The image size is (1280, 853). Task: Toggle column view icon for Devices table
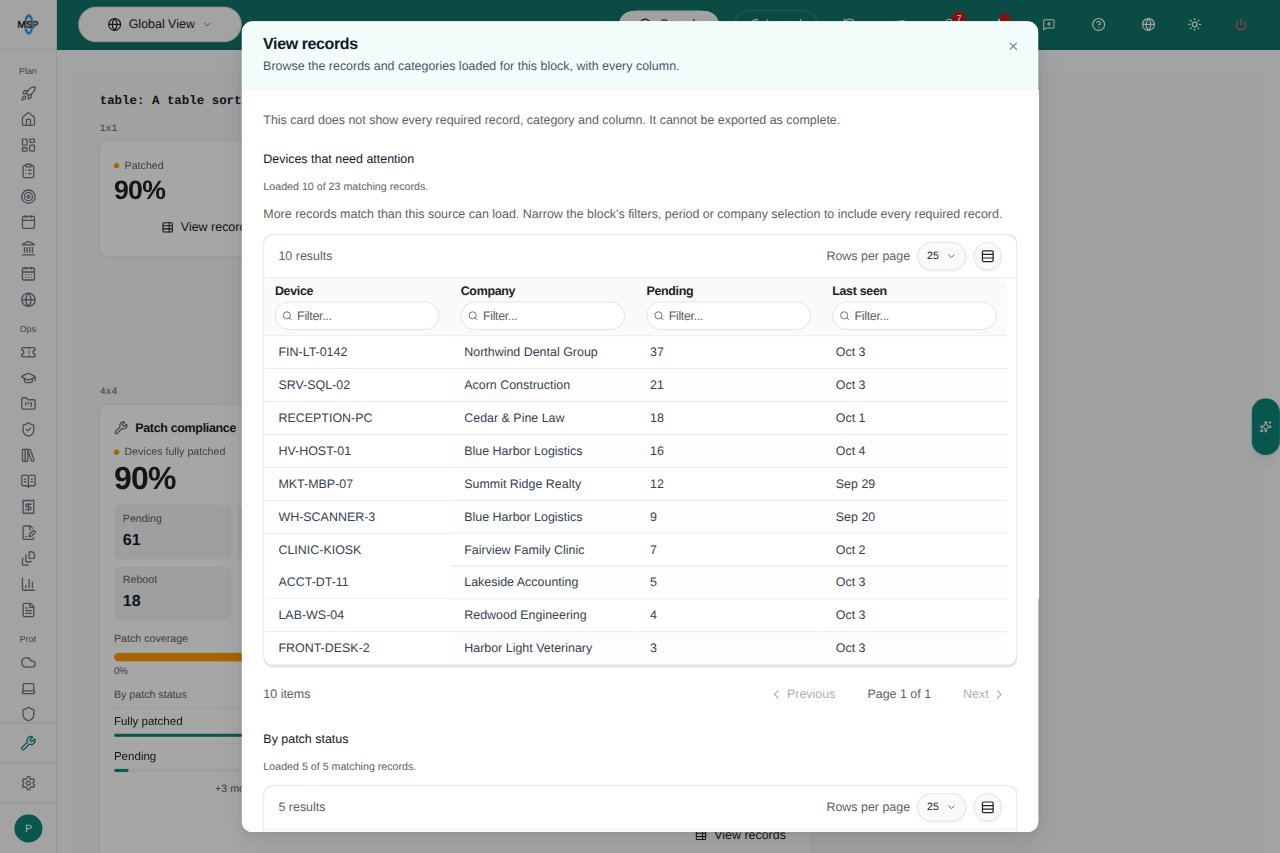(x=987, y=256)
